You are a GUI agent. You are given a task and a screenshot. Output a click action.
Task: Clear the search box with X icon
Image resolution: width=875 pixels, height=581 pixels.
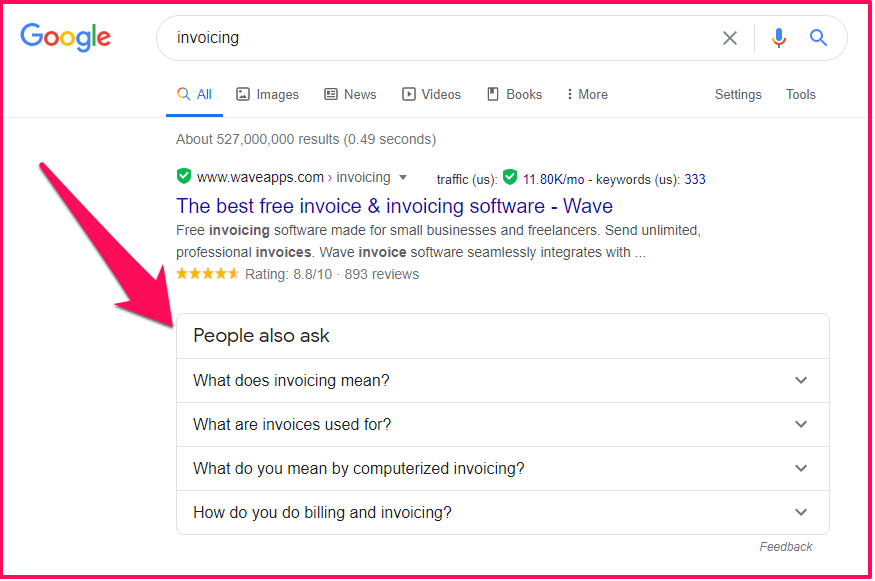730,38
